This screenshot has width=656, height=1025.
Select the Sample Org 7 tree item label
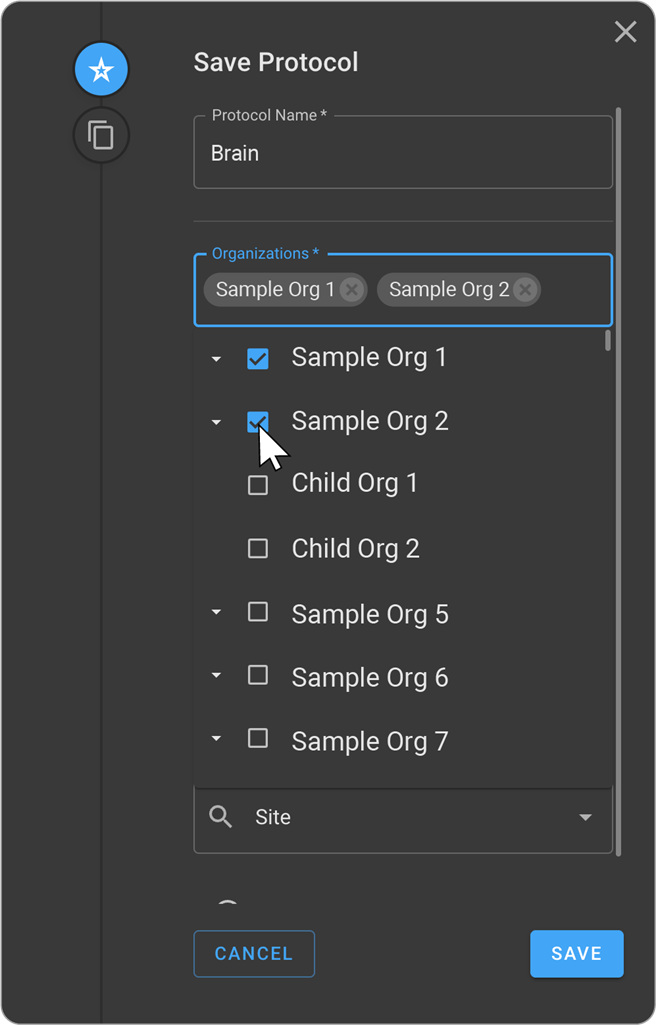click(369, 741)
